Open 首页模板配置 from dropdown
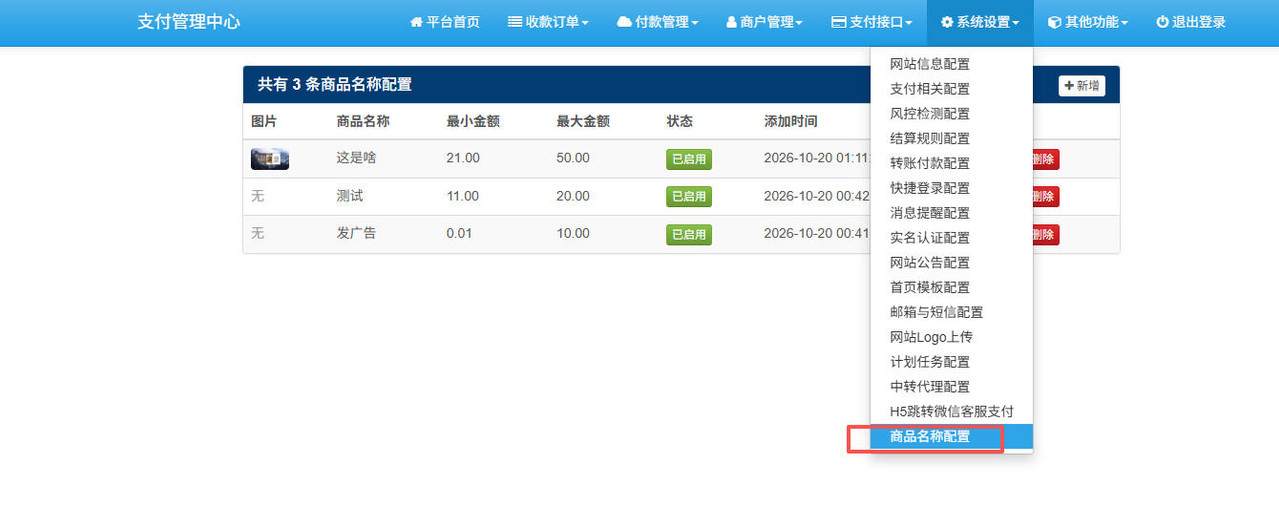The width and height of the screenshot is (1279, 507). point(951,287)
